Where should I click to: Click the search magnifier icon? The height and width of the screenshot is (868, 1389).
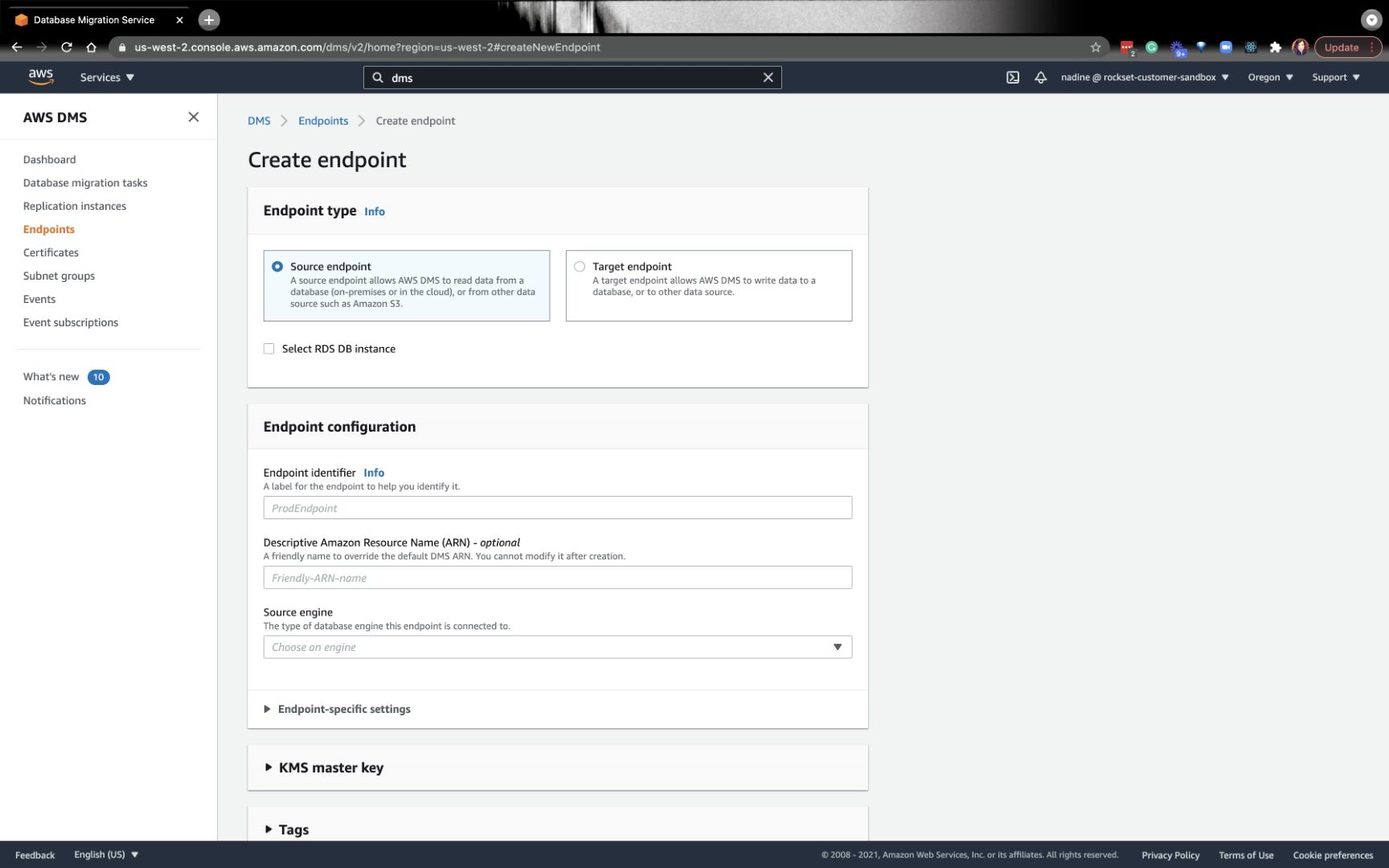click(x=378, y=77)
